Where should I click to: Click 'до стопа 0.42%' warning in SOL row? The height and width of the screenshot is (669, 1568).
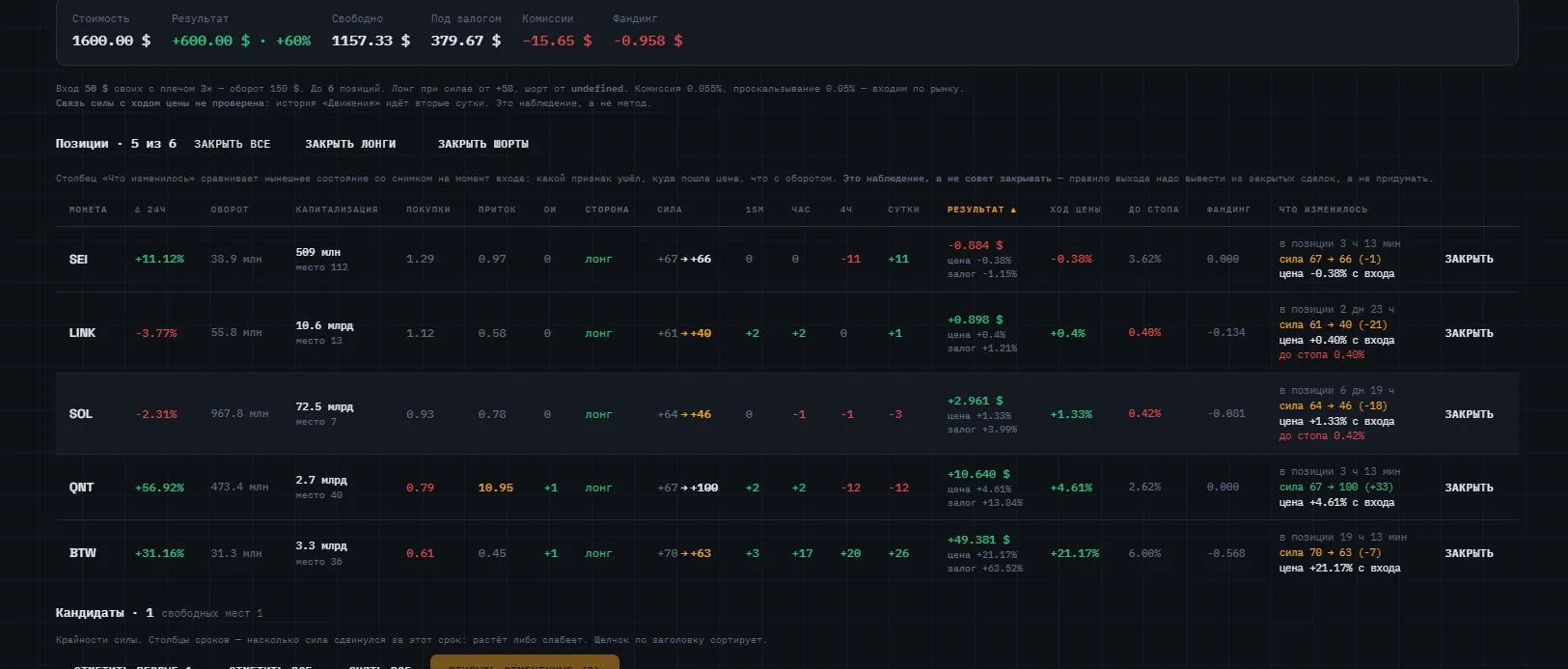pyautogui.click(x=1322, y=435)
